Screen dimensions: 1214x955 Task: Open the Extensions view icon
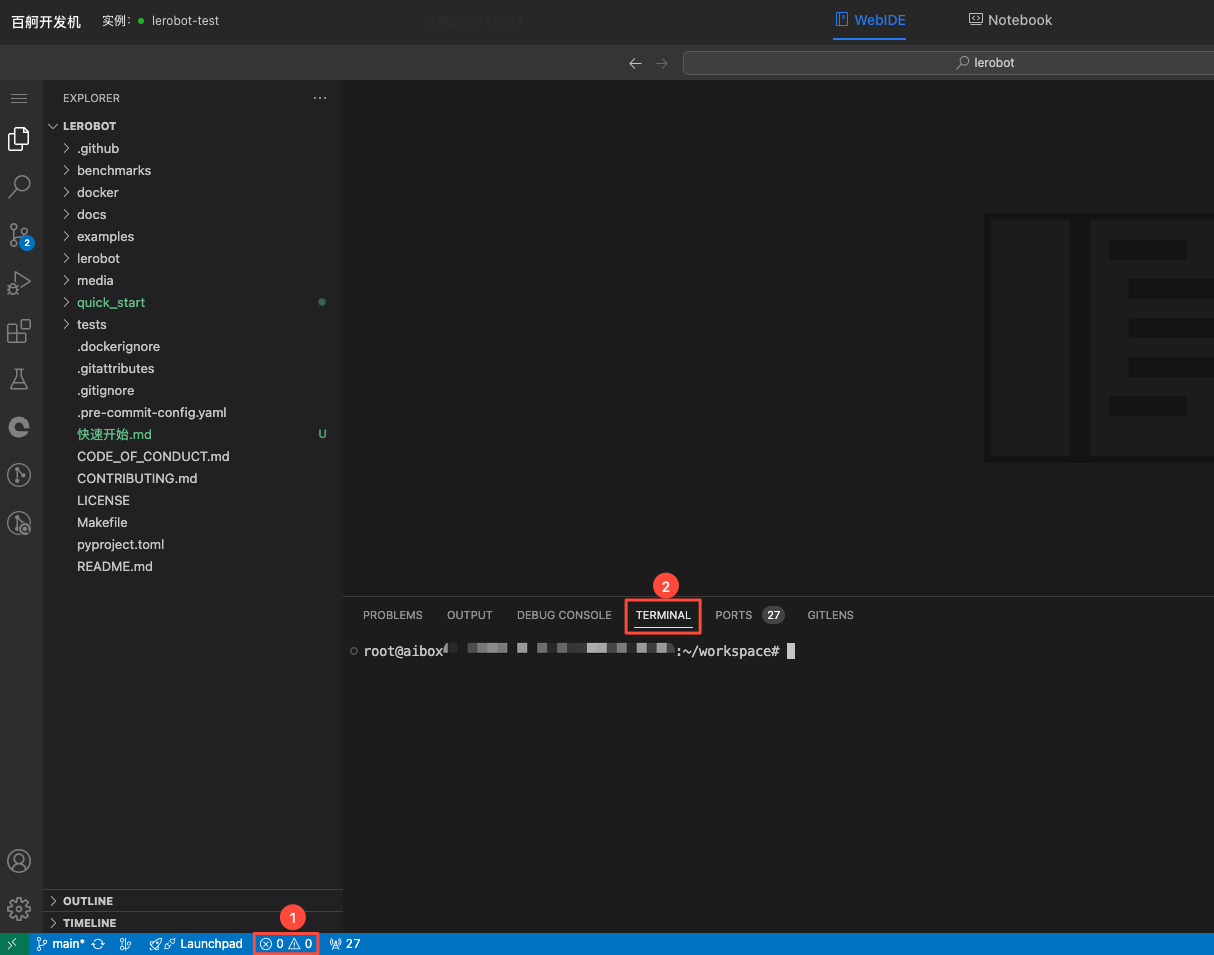(19, 331)
